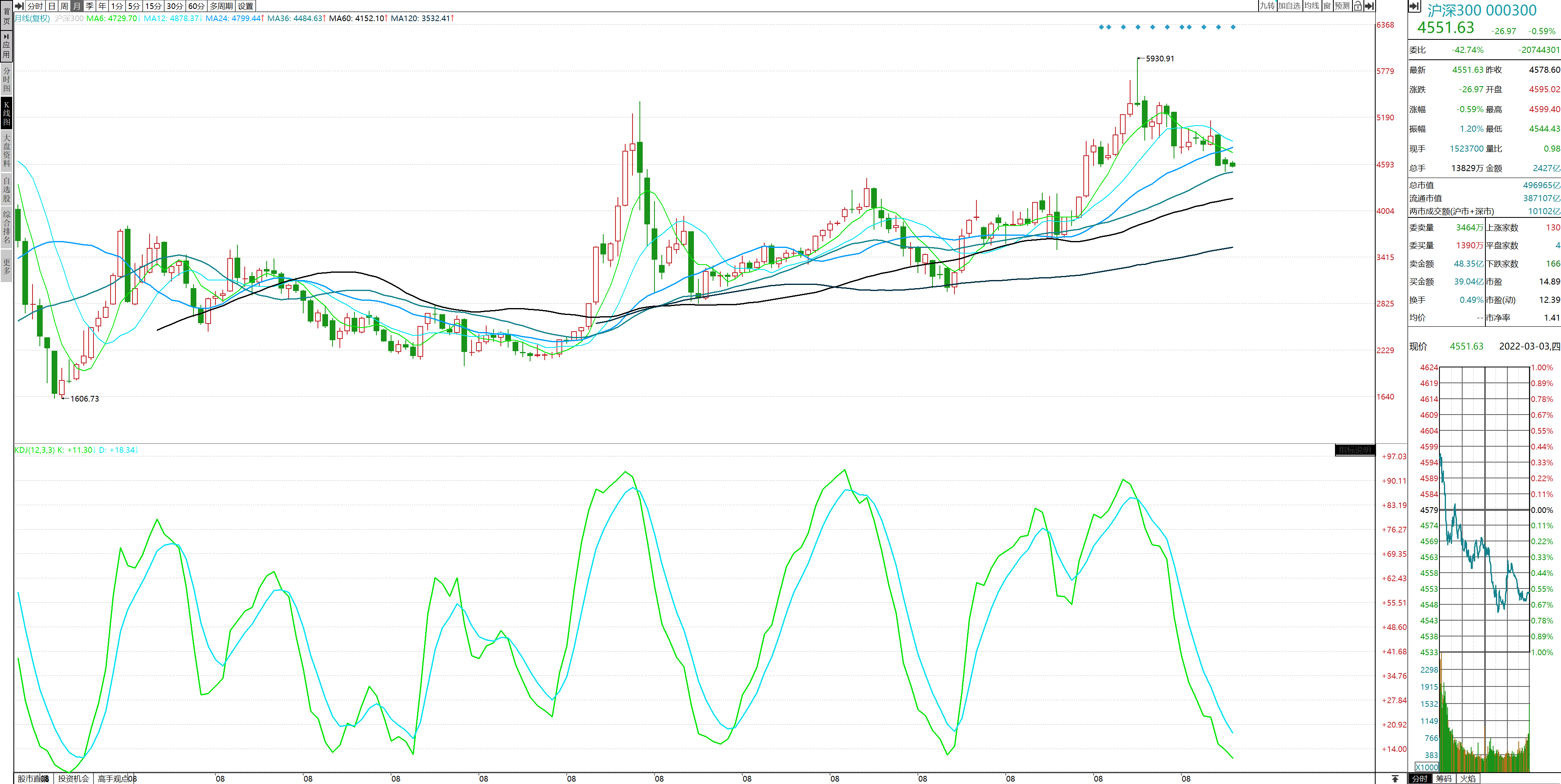
Task: Click the X1000 volume scale label
Action: (x=1426, y=767)
